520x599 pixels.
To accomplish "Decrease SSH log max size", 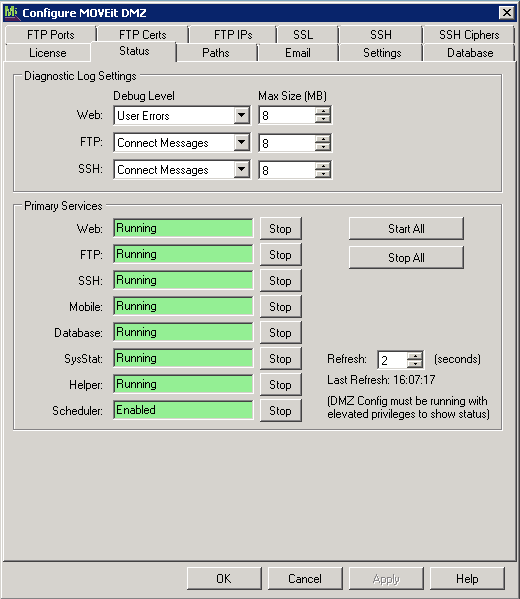I will pyautogui.click(x=323, y=174).
